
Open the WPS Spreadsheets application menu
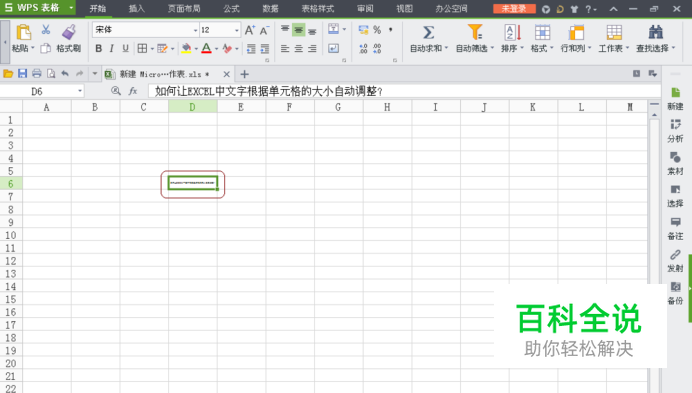tap(38, 8)
